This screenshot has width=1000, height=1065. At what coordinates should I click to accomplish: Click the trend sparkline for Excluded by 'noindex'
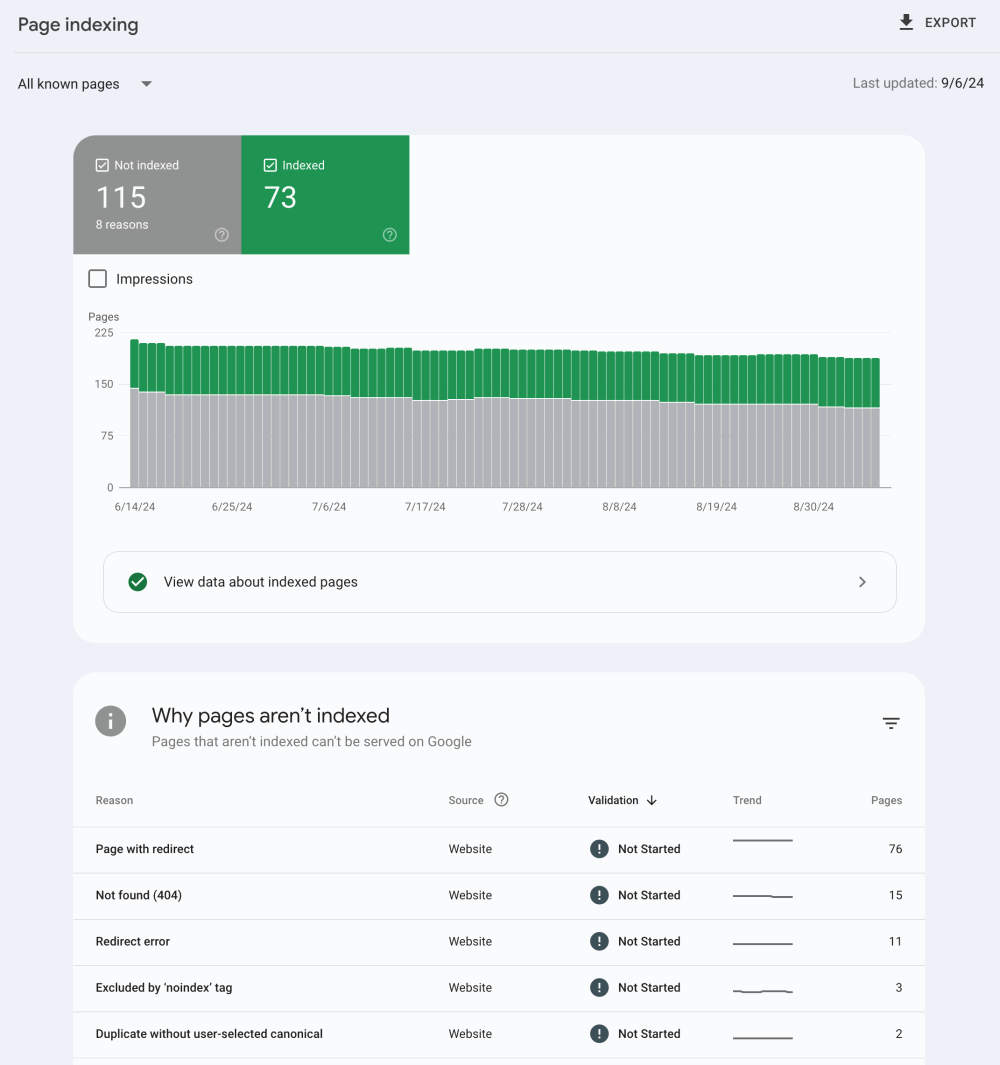(x=762, y=992)
